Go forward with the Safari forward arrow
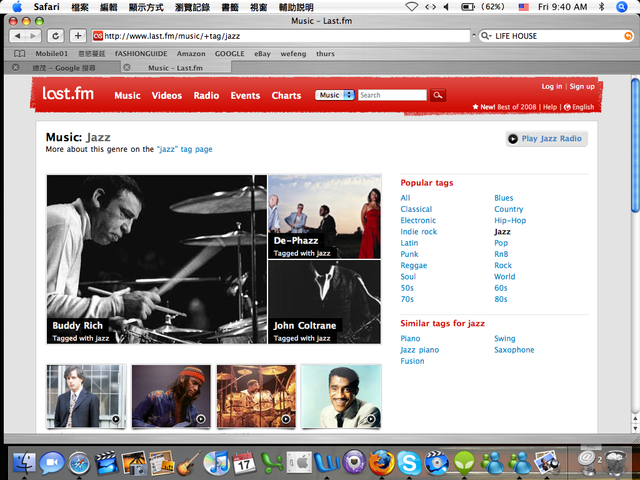Screen dimensions: 640x480 tap(33, 36)
